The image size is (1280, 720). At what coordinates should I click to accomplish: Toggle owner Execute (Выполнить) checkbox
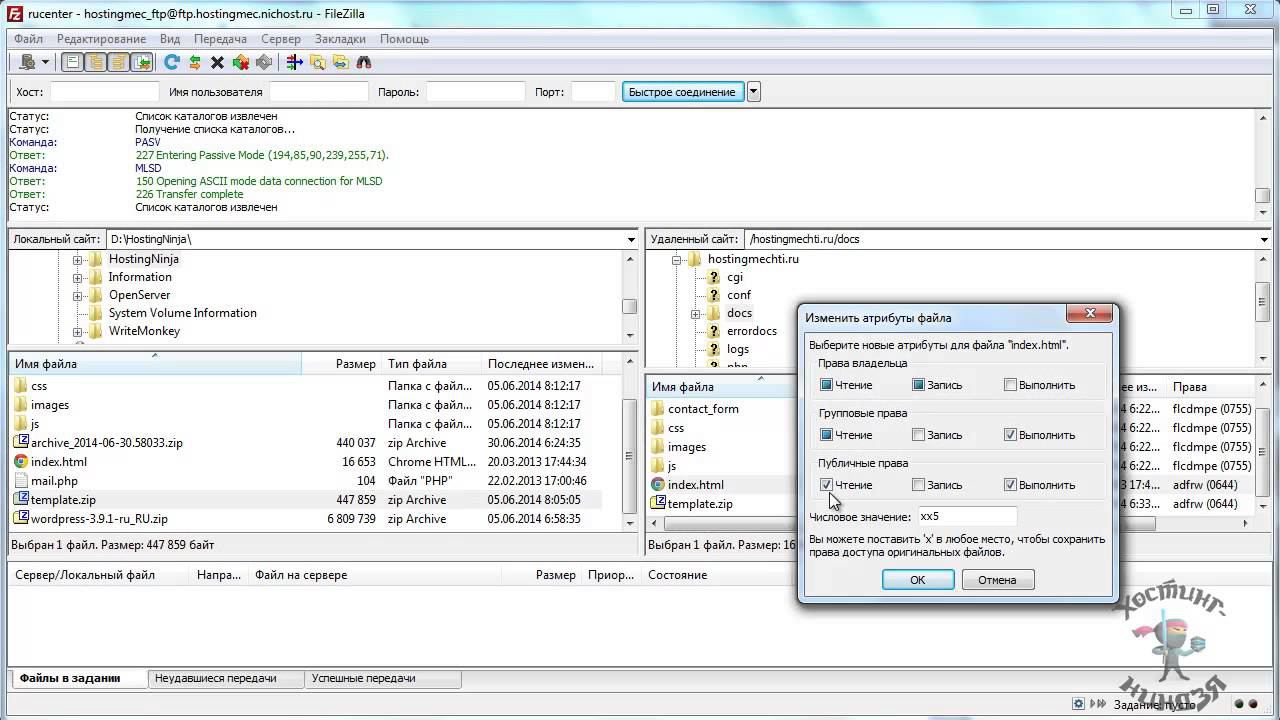[1010, 385]
